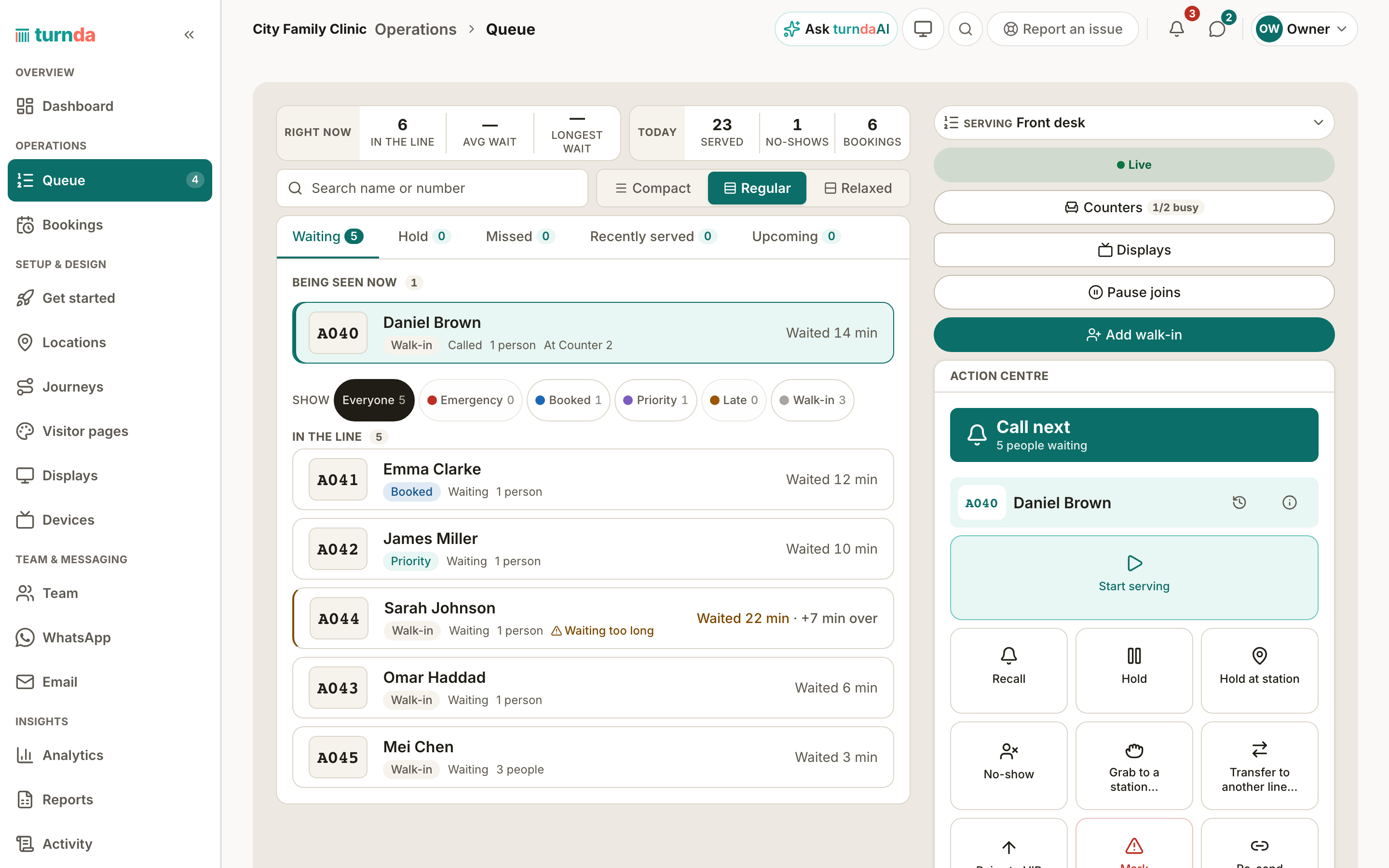The height and width of the screenshot is (868, 1389).
Task: Click the Start serving button
Action: [1133, 578]
